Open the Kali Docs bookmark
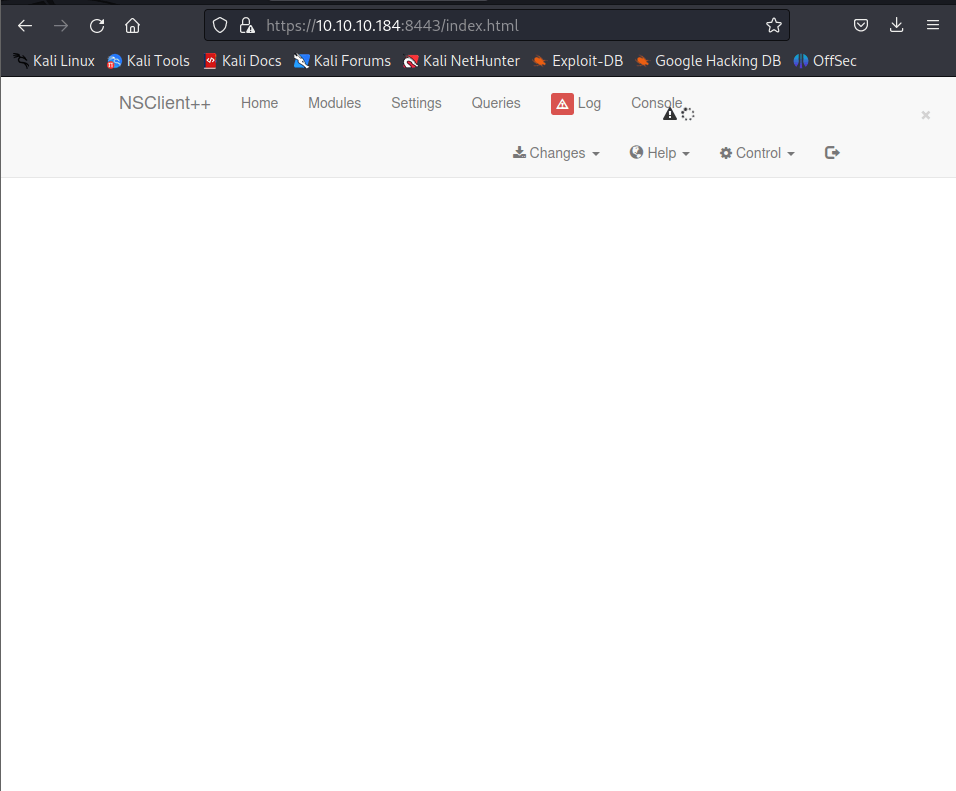This screenshot has height=791, width=956. (x=242, y=61)
